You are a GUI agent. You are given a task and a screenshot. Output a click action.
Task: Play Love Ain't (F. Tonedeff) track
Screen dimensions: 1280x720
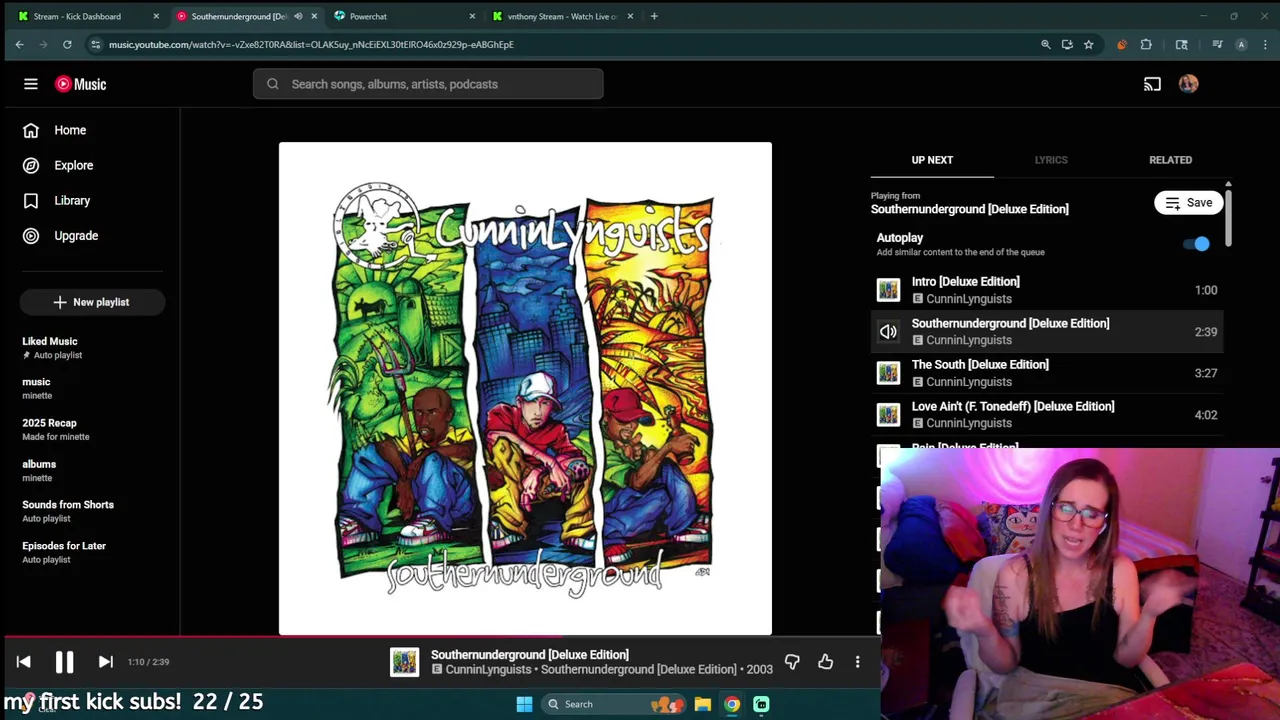(x=1047, y=414)
